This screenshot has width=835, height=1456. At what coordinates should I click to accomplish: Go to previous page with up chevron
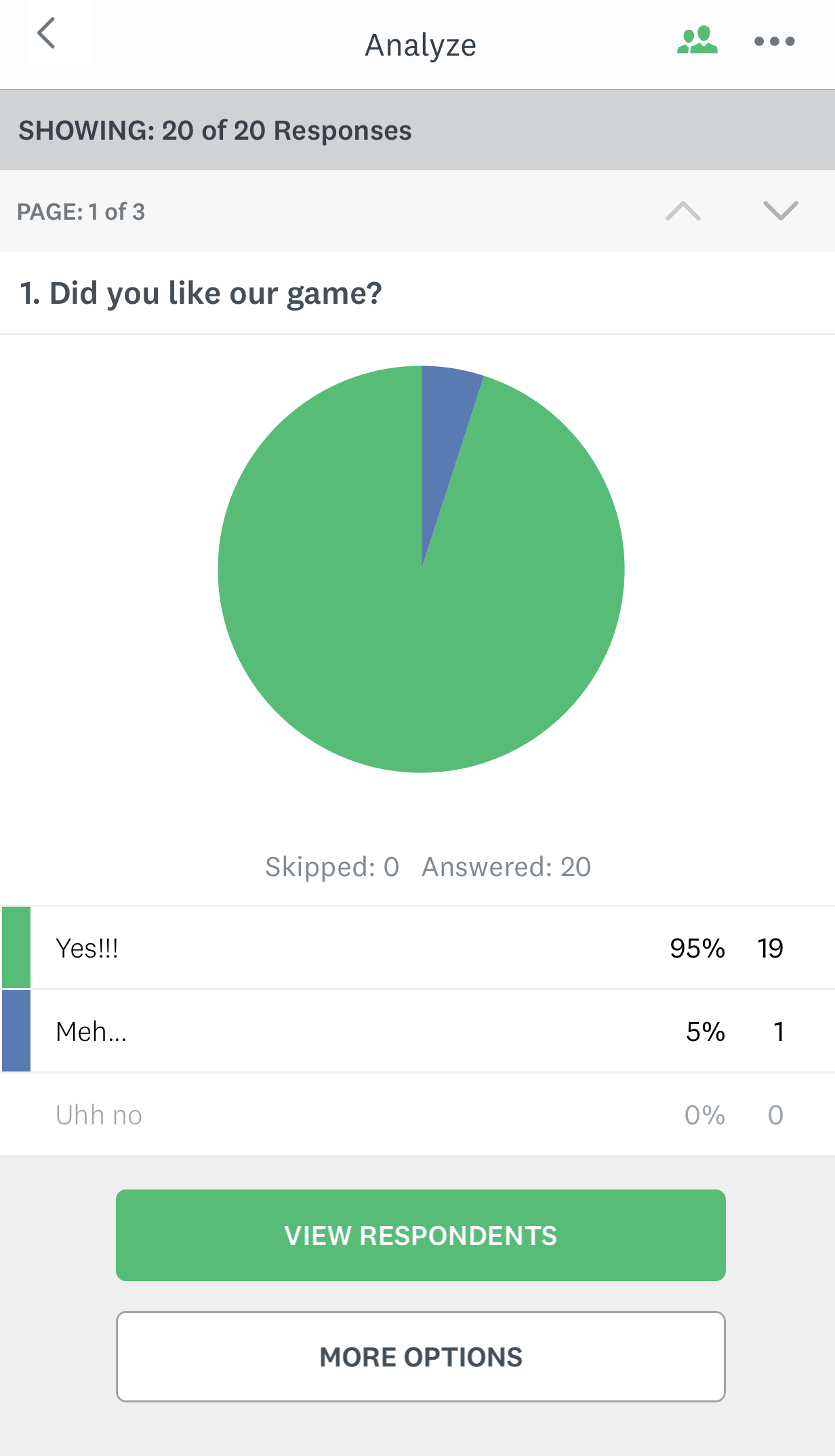click(x=683, y=211)
